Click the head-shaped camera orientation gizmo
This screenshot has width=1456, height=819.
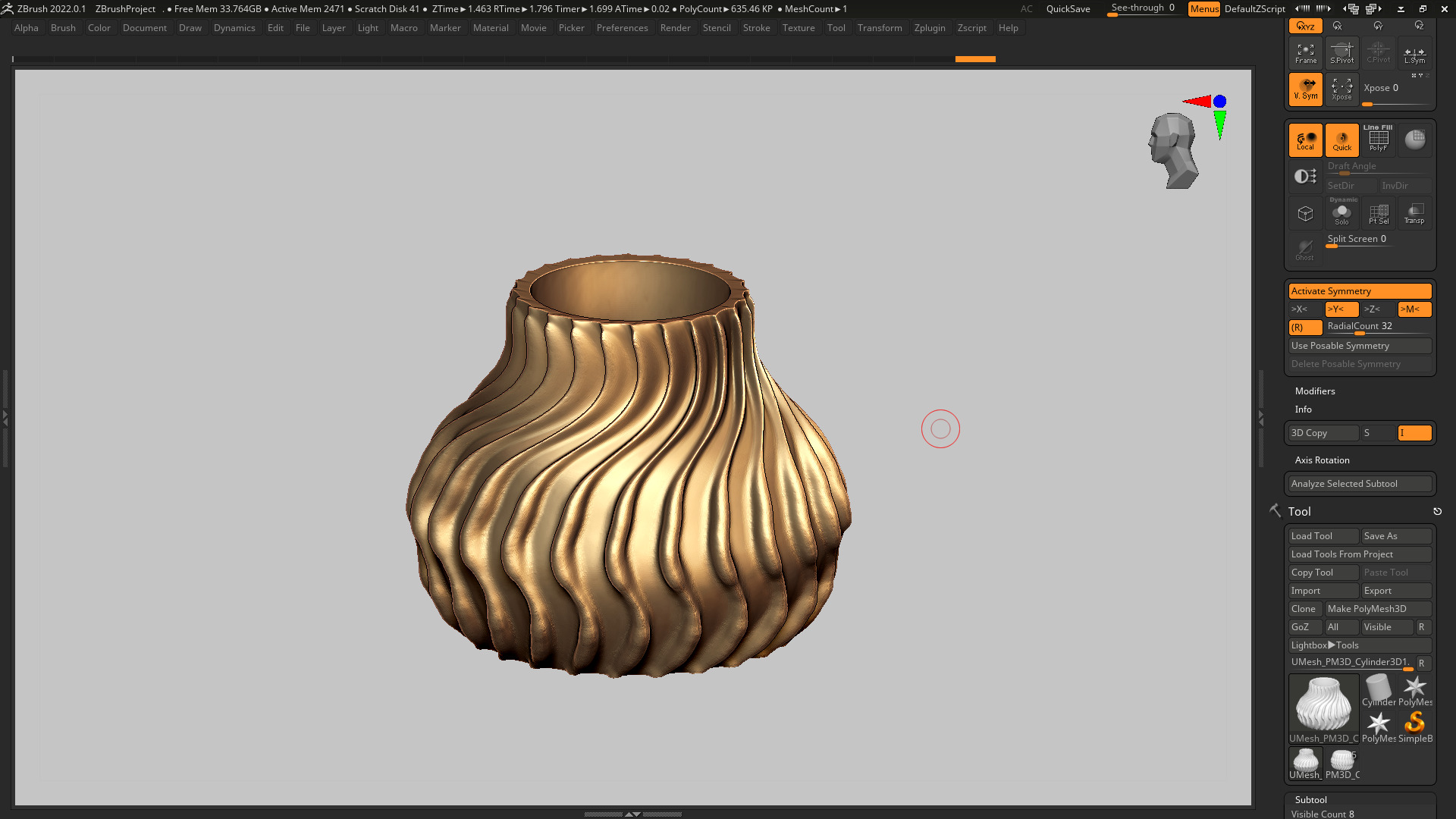click(x=1173, y=151)
